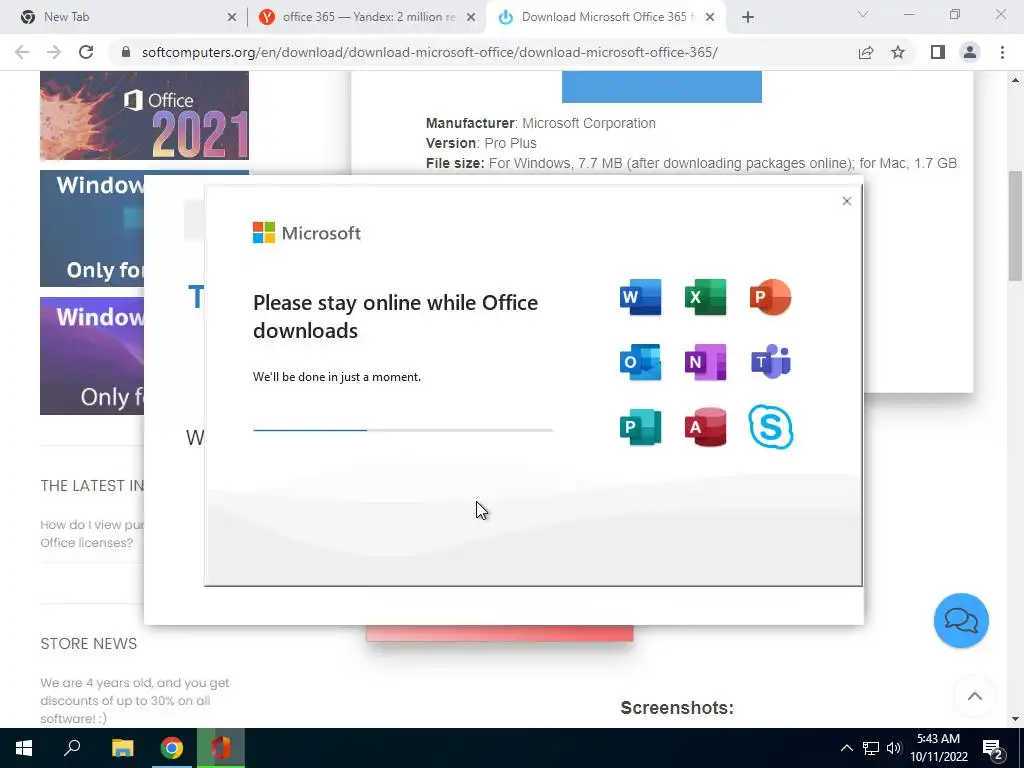1024x768 pixels.
Task: Click the PowerPoint icon in Office installer
Action: [x=771, y=297]
